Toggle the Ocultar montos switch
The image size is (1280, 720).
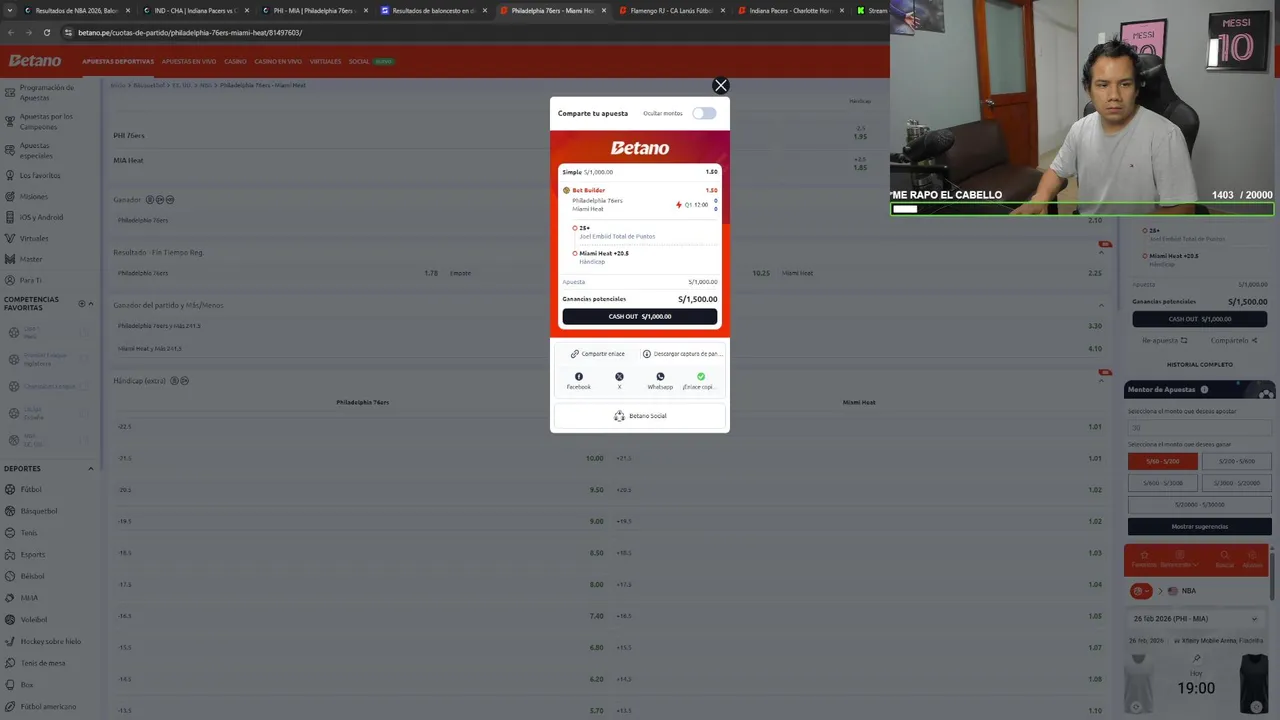point(704,113)
